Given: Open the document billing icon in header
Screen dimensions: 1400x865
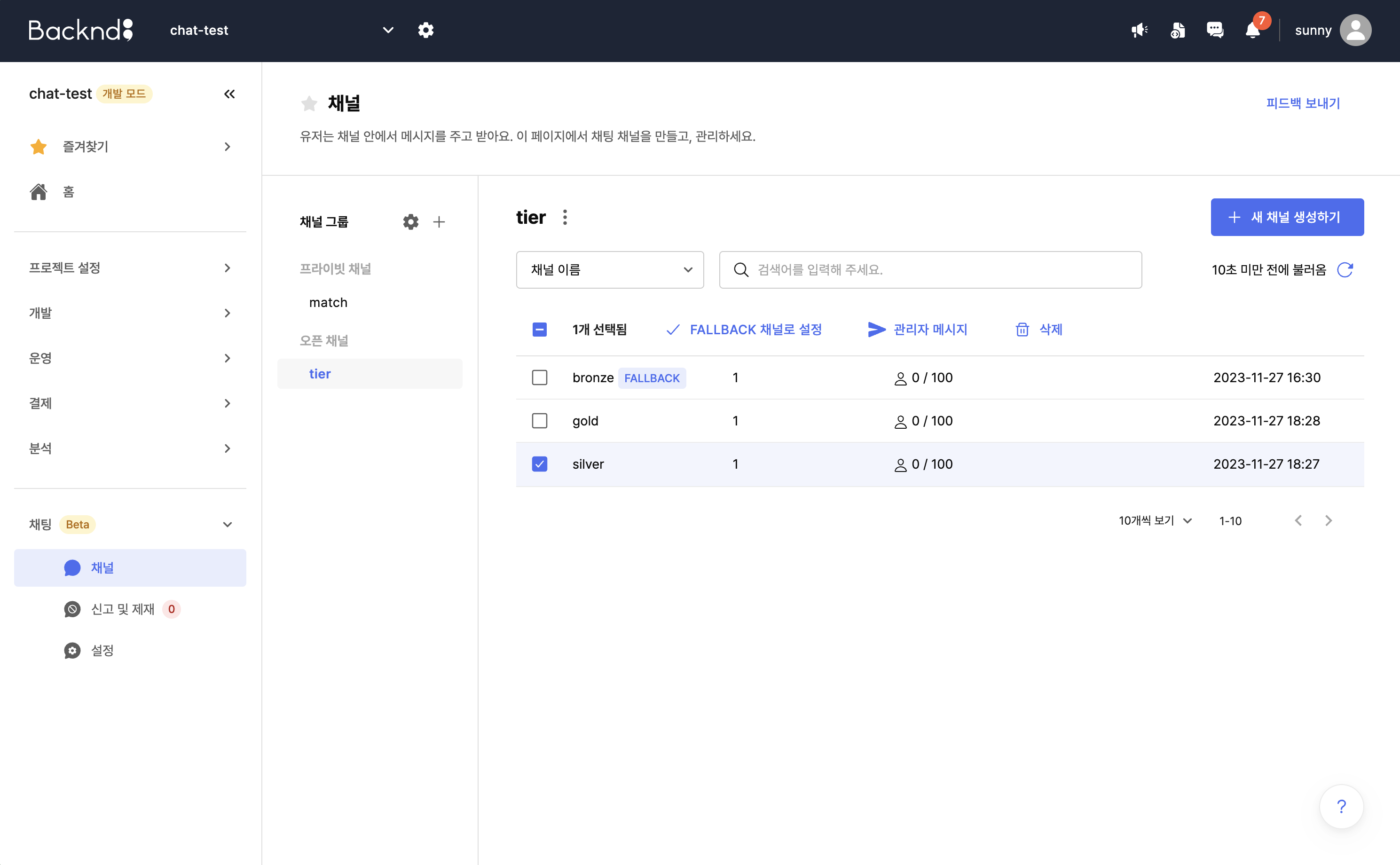Looking at the screenshot, I should pyautogui.click(x=1178, y=30).
